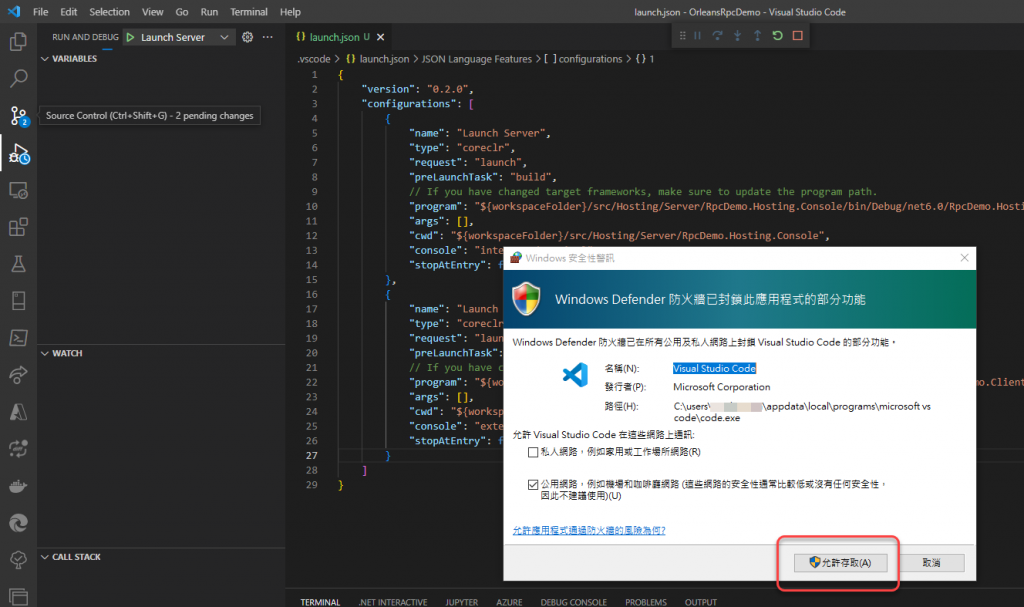This screenshot has height=607, width=1024.
Task: Open the terminal-style icon in the activity bar
Action: (18, 338)
